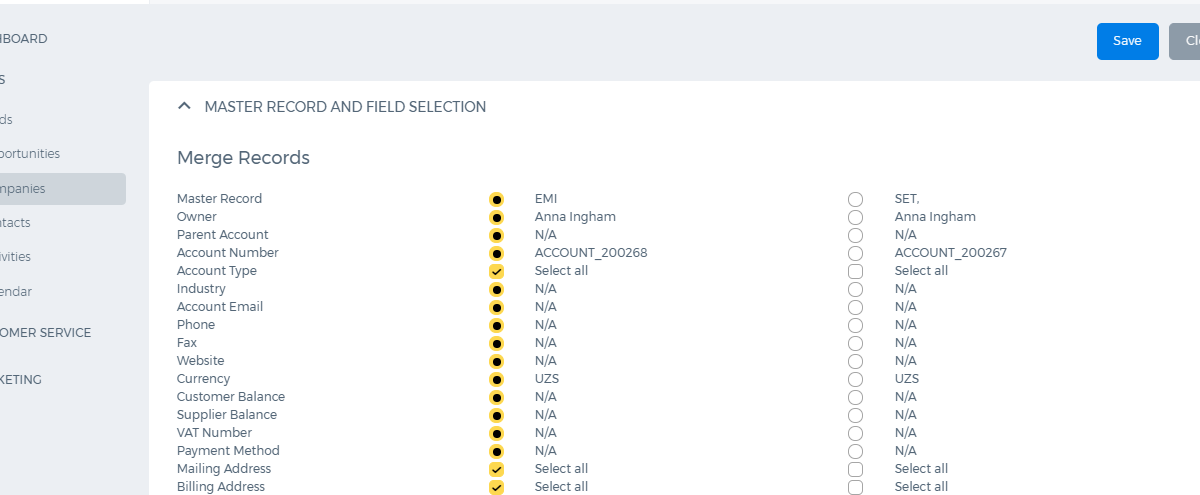Select second record's Currency UZS radio
The width and height of the screenshot is (1200, 495).
coord(855,379)
